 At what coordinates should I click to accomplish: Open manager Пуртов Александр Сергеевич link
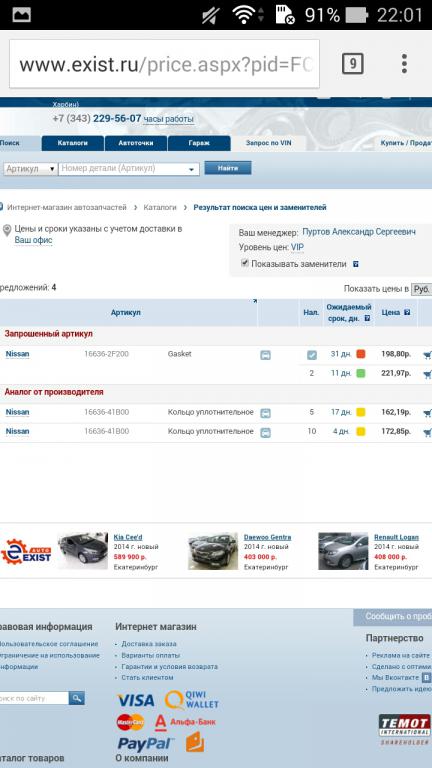[359, 232]
